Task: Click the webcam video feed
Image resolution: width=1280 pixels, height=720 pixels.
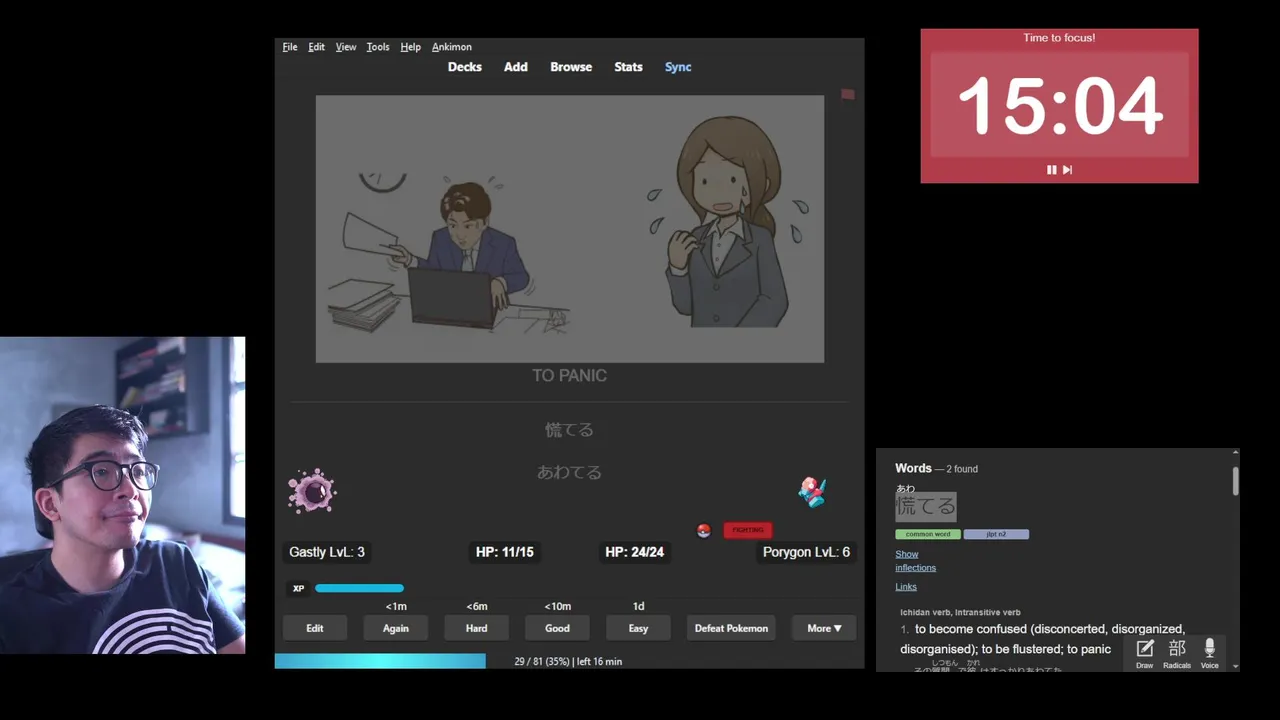Action: [122, 495]
